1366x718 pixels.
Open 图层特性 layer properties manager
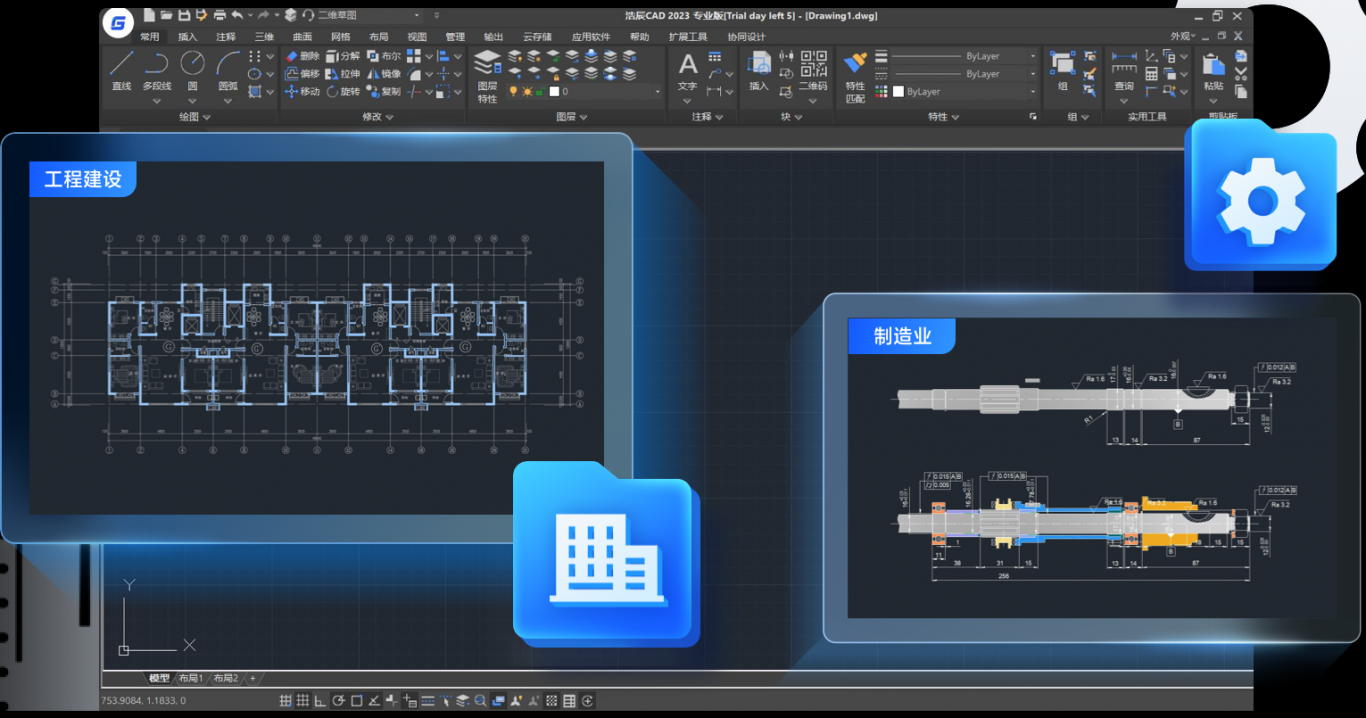tap(487, 77)
